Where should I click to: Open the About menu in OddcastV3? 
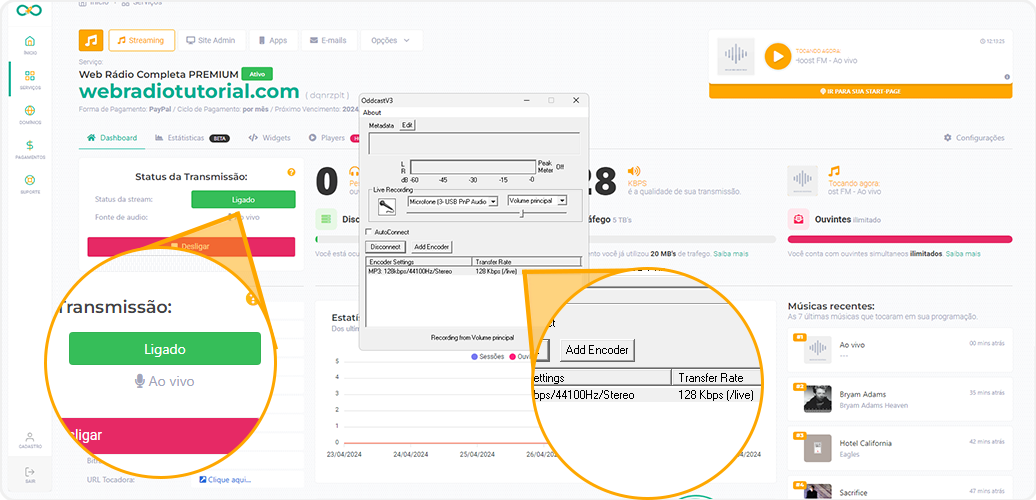[x=372, y=112]
